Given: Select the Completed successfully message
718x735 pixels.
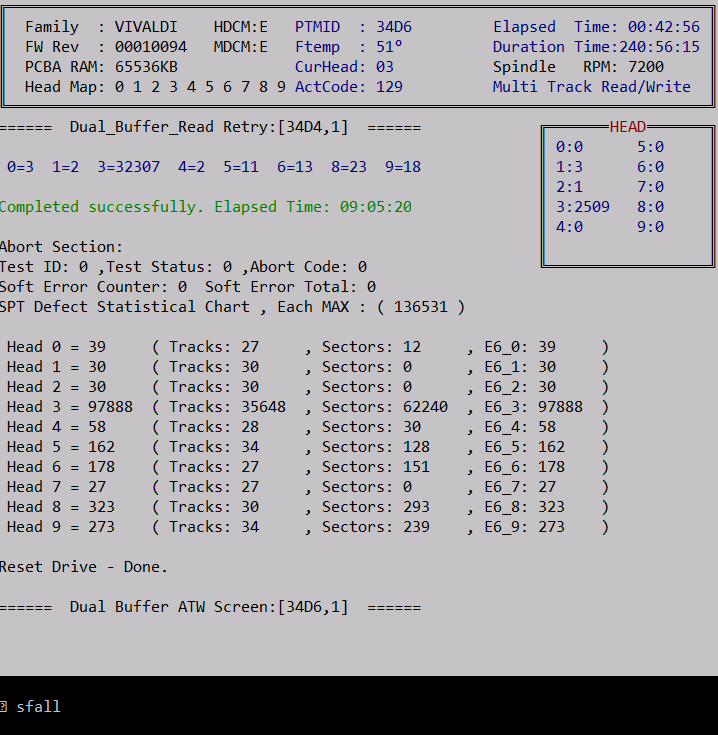Looking at the screenshot, I should [x=102, y=207].
